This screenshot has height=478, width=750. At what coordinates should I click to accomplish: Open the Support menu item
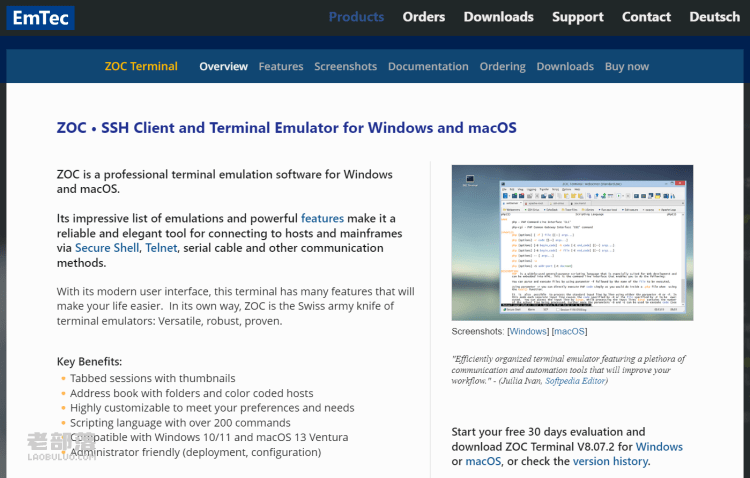click(x=578, y=17)
